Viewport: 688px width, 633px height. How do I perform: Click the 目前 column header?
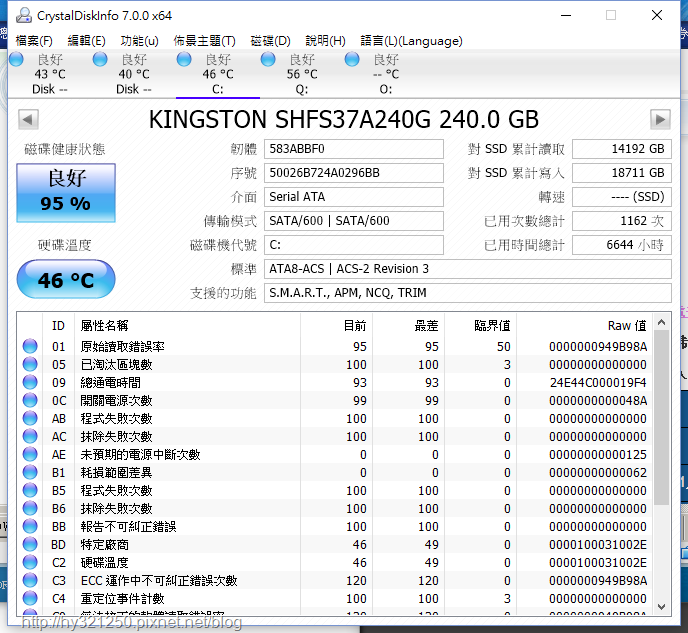pyautogui.click(x=337, y=325)
